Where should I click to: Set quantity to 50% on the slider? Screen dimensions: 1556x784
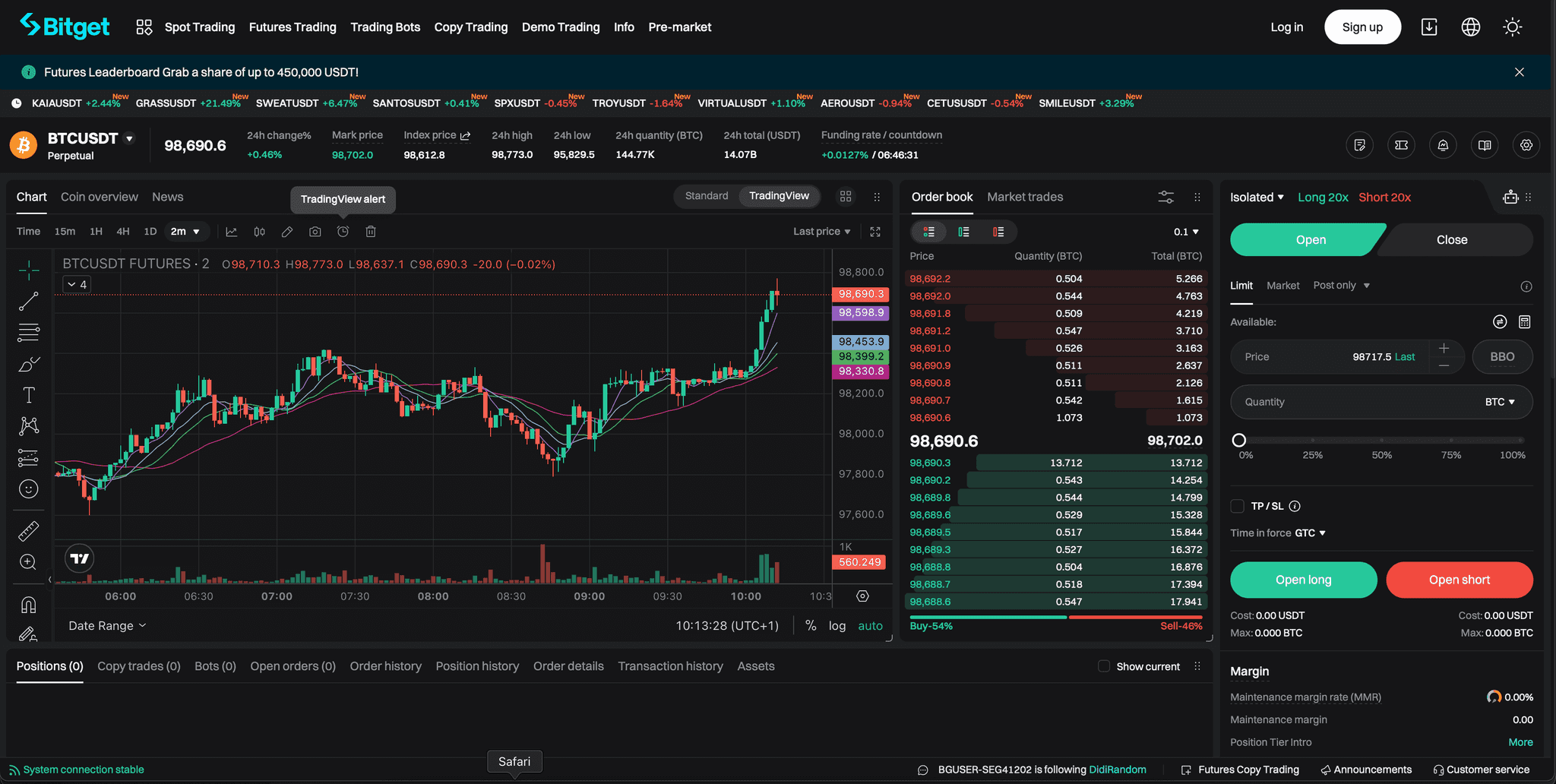point(1381,439)
